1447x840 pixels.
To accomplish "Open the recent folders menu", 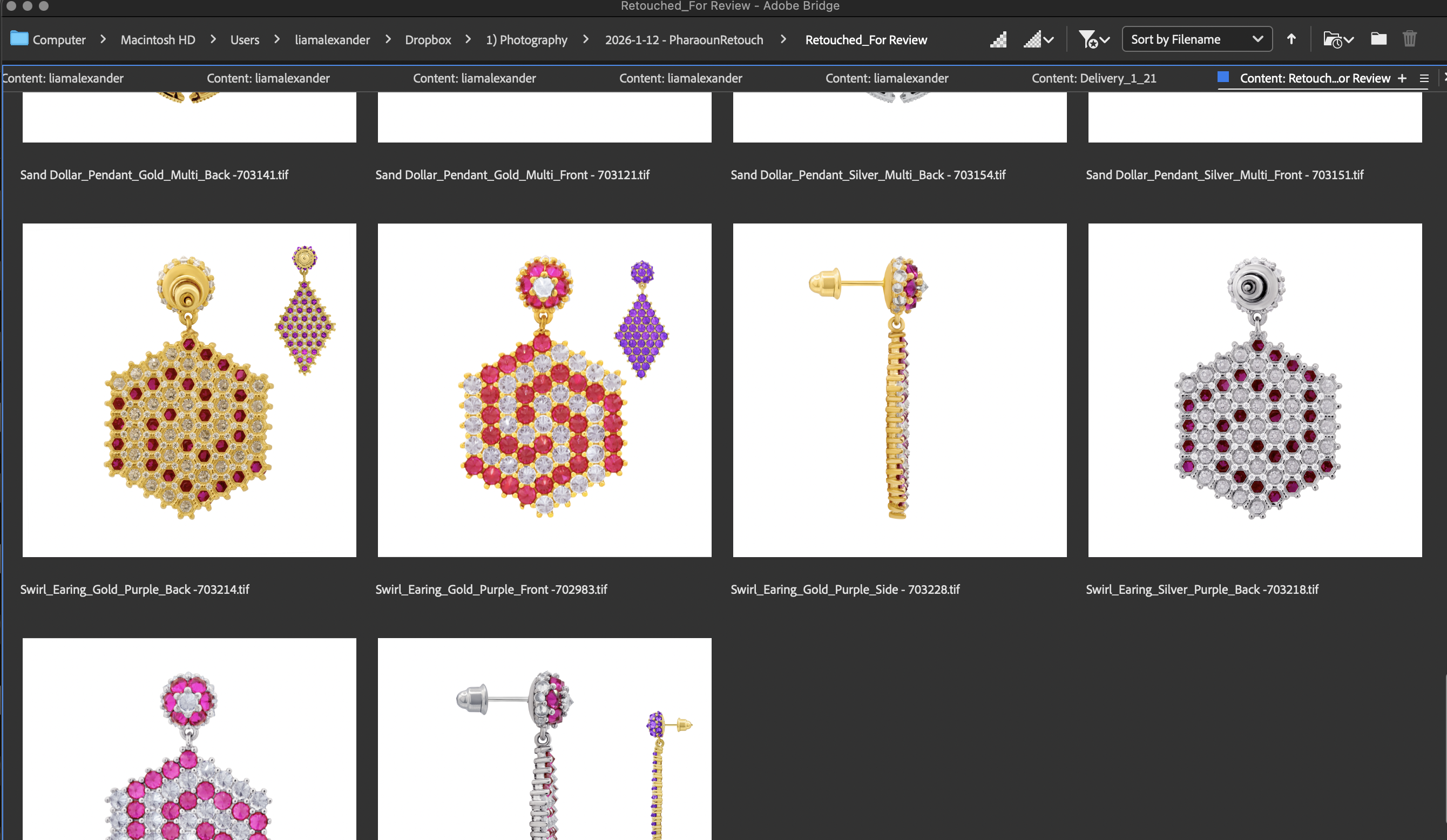I will (1338, 39).
